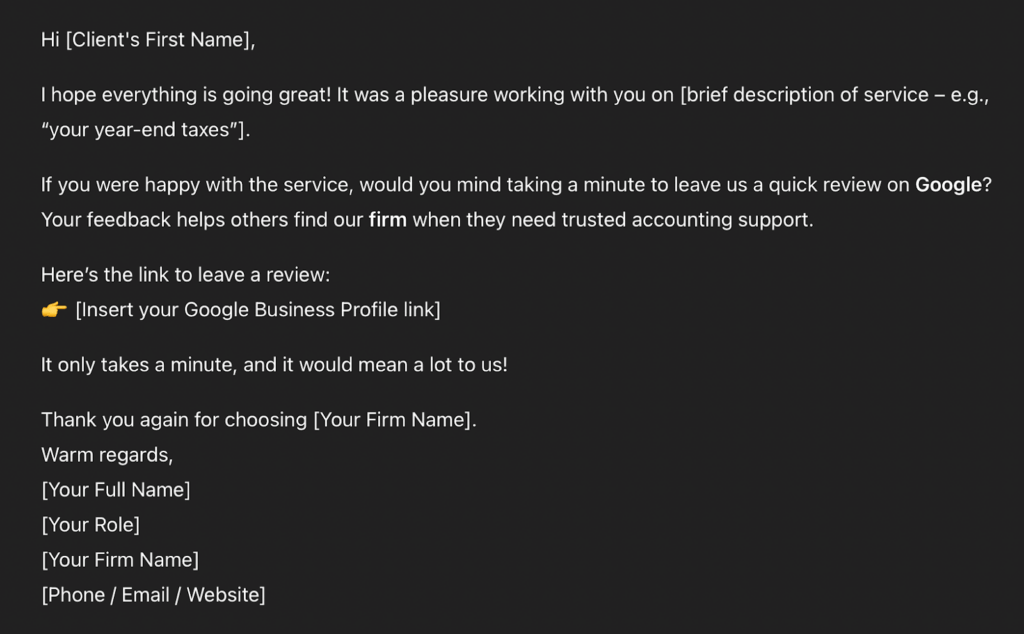Click the [Your Role] placeholder line
Image resolution: width=1024 pixels, height=634 pixels.
[x=90, y=525]
